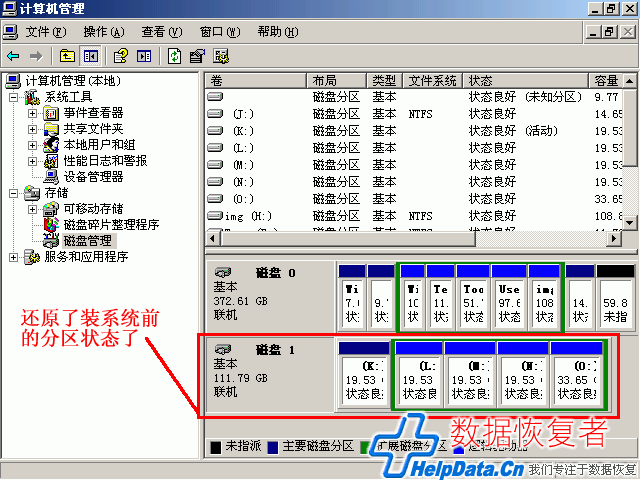
Task: Click the 计算机管理(本地) root icon
Action: [x=13, y=81]
